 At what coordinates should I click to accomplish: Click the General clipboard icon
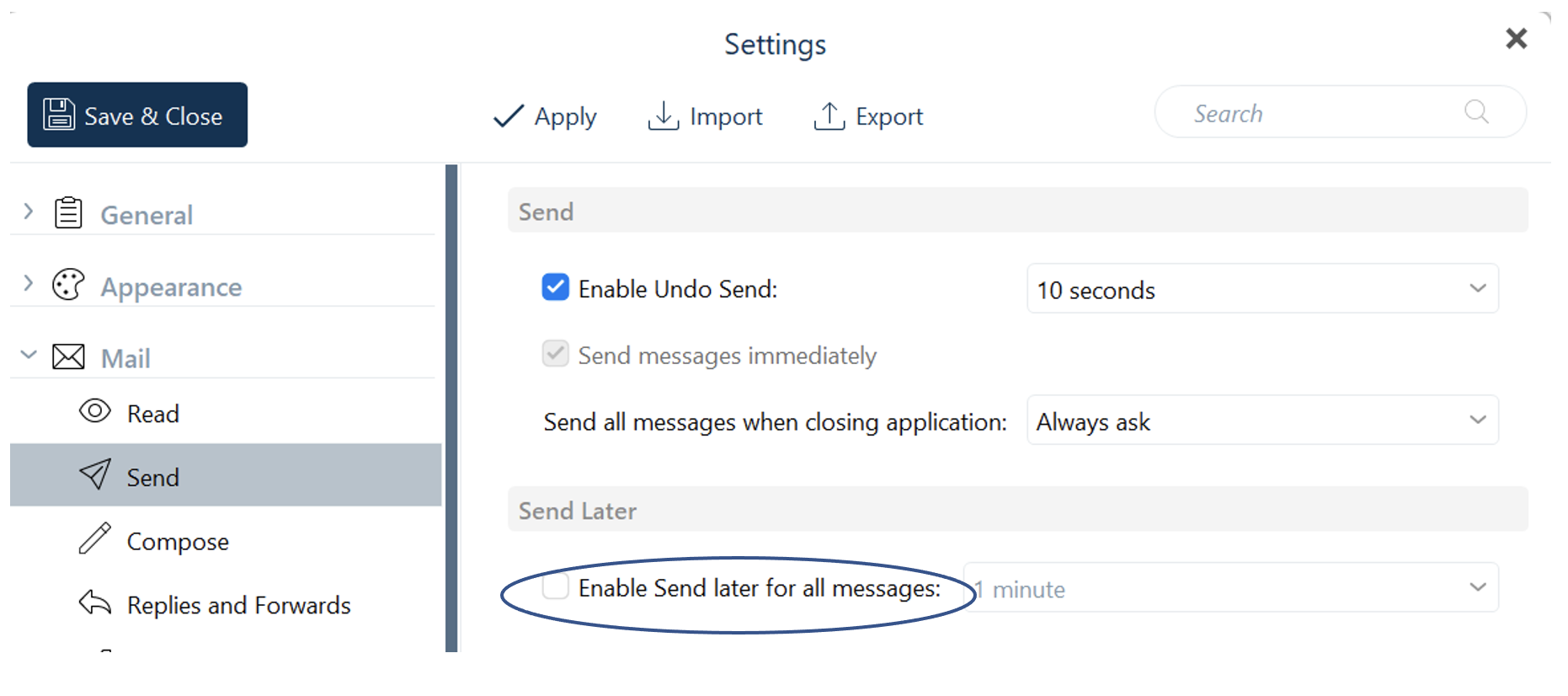[68, 213]
